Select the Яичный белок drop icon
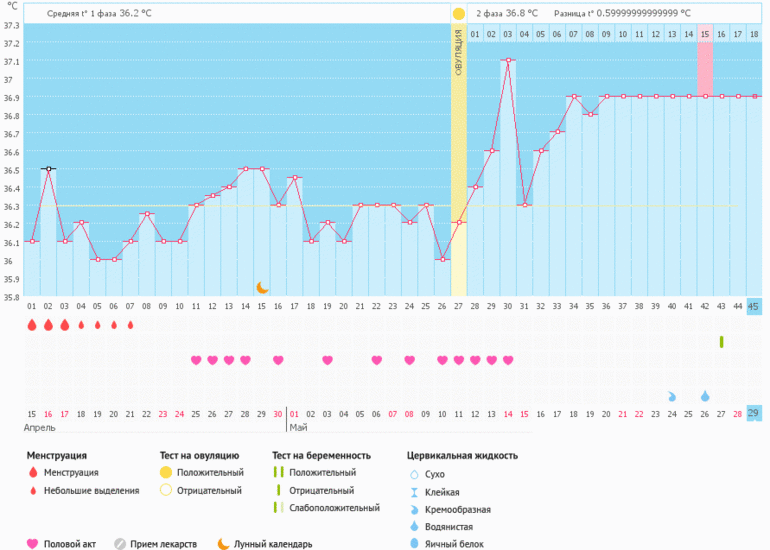Image resolution: width=770 pixels, height=550 pixels. [414, 544]
